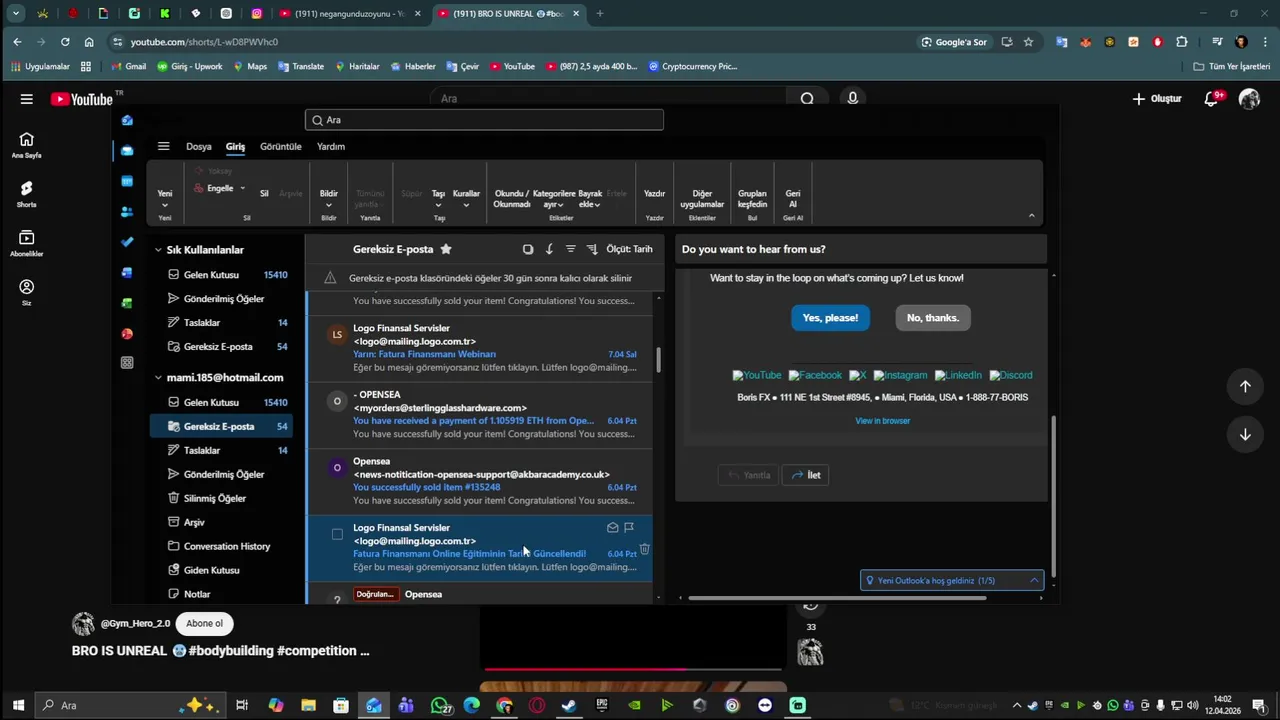Select the Giriş ribbon tab
The height and width of the screenshot is (720, 1280).
click(x=235, y=146)
